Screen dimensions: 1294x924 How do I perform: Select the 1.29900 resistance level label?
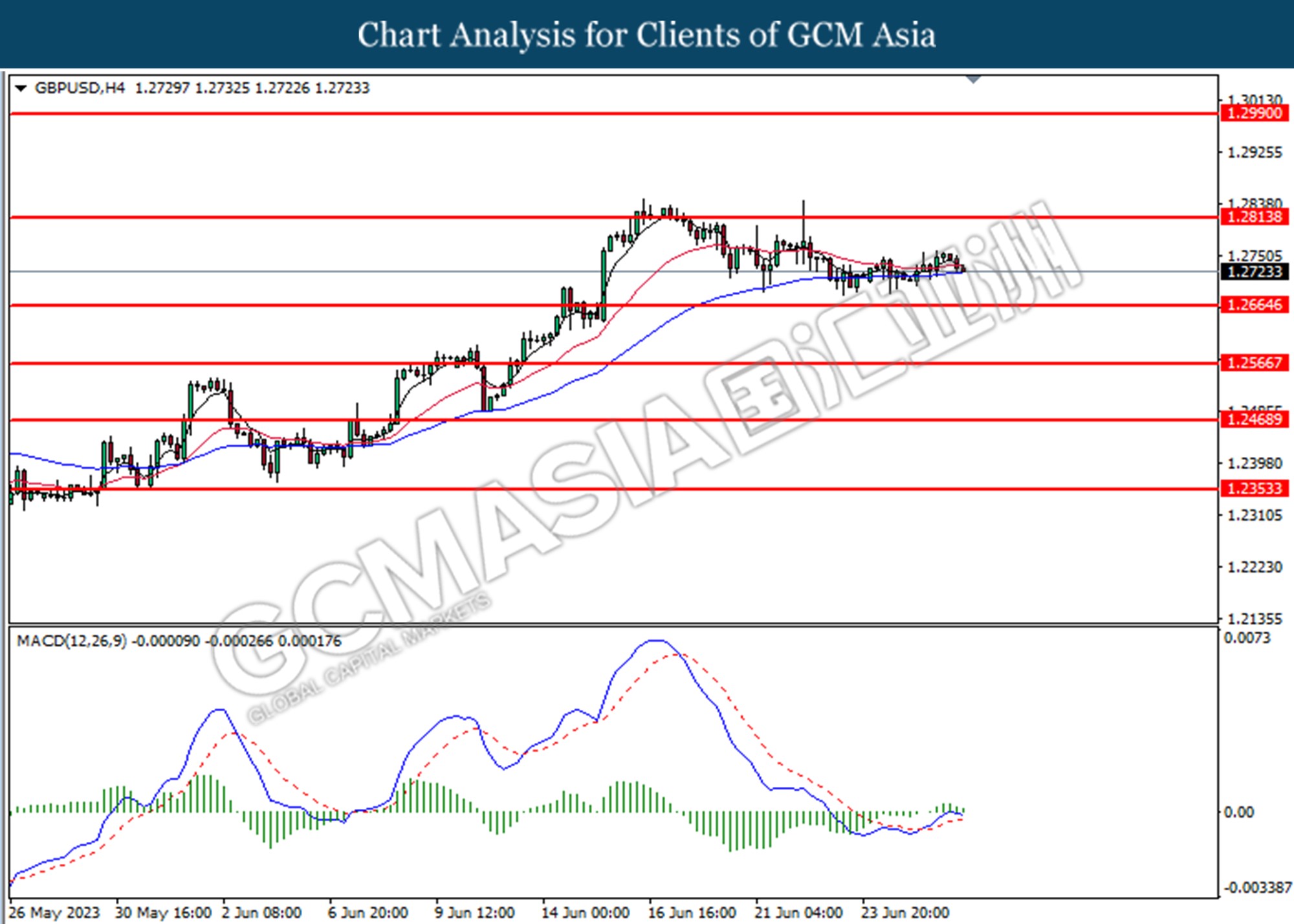[1255, 113]
